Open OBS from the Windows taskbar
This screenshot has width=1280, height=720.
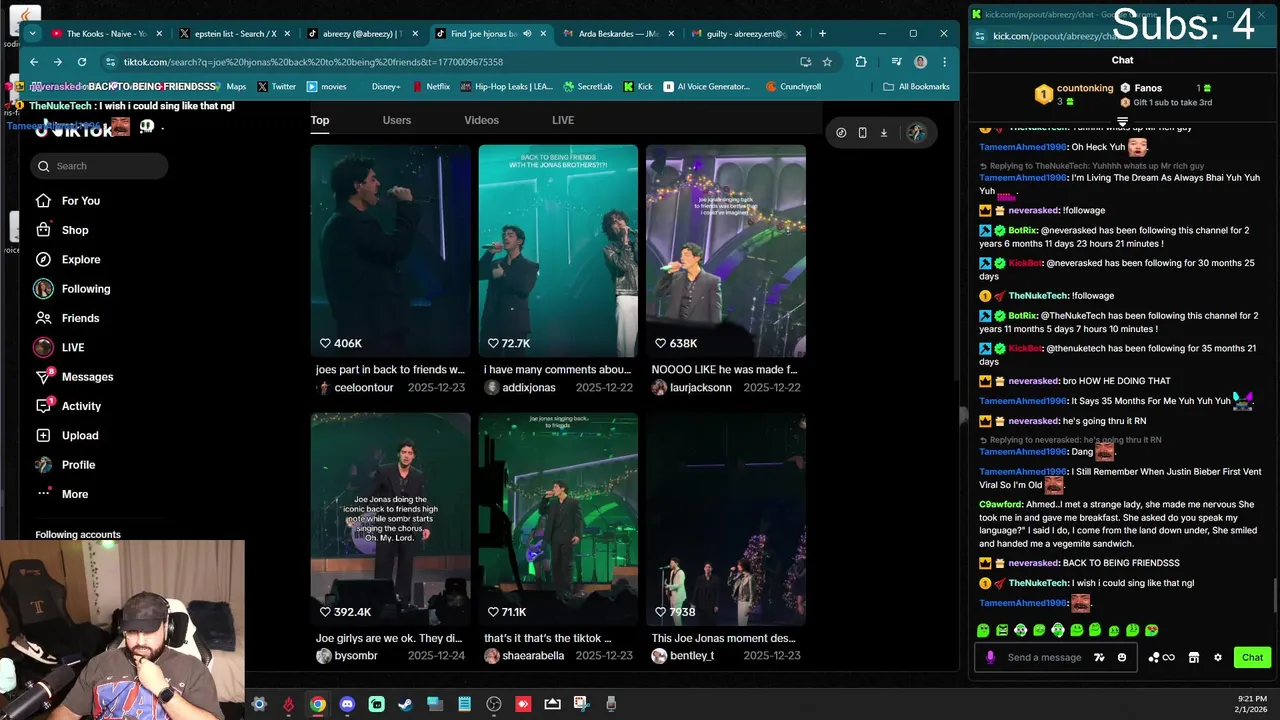(494, 705)
